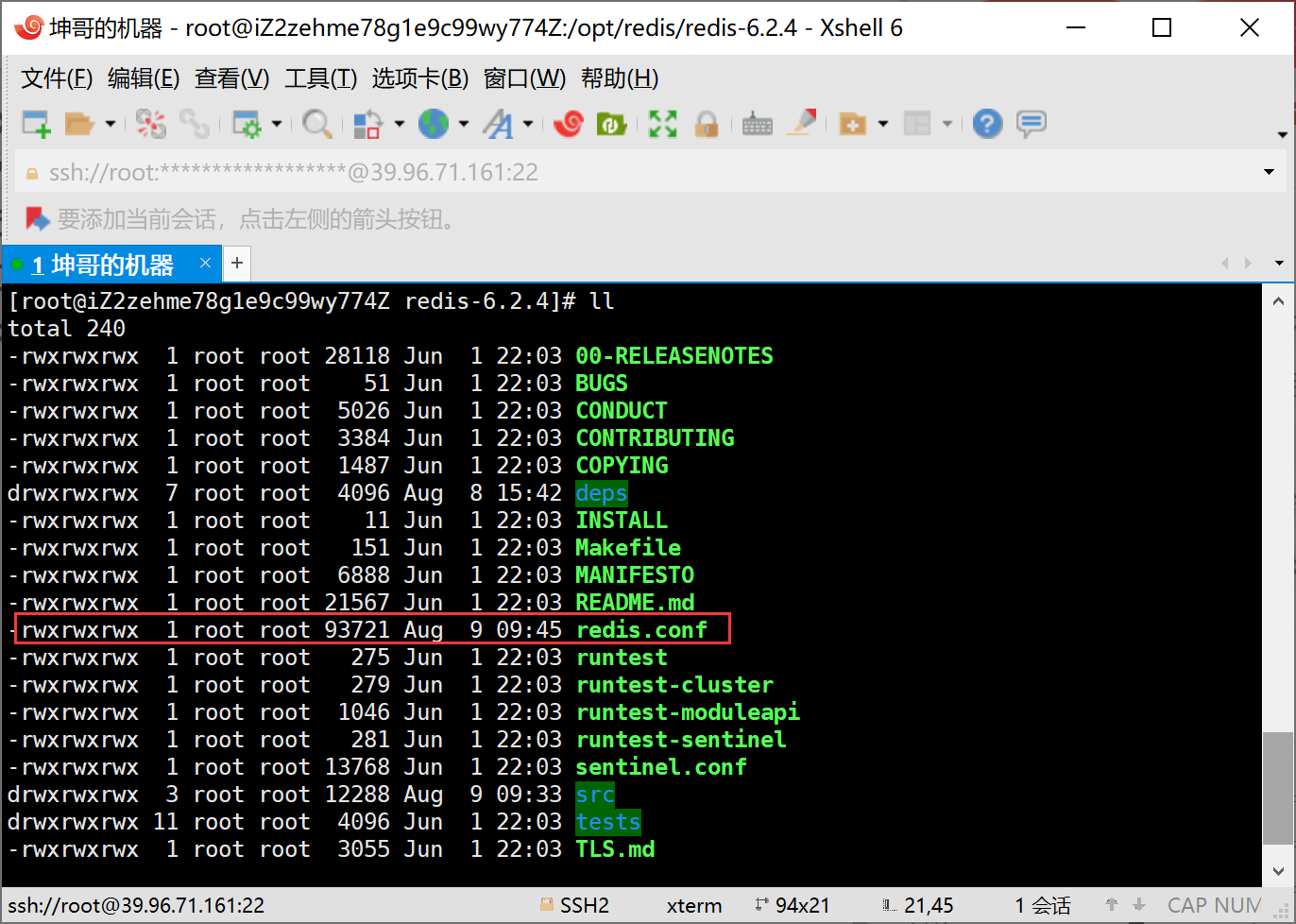
Task: Click the xterm status bar entry
Action: coord(694,905)
